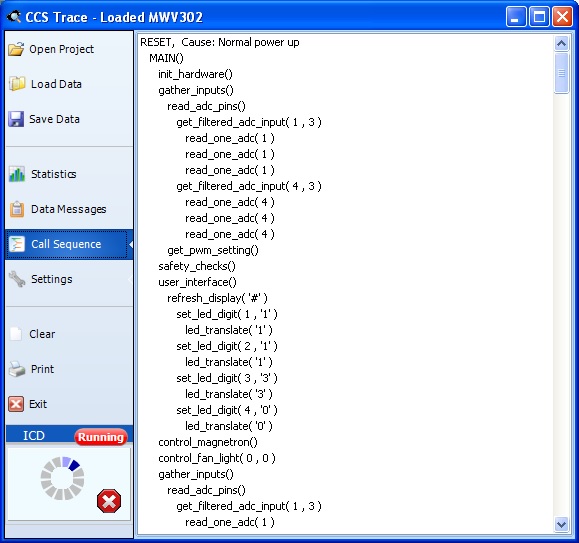Viewport: 579px width, 543px height.
Task: Click the blank page Clear icon
Action: click(16, 334)
